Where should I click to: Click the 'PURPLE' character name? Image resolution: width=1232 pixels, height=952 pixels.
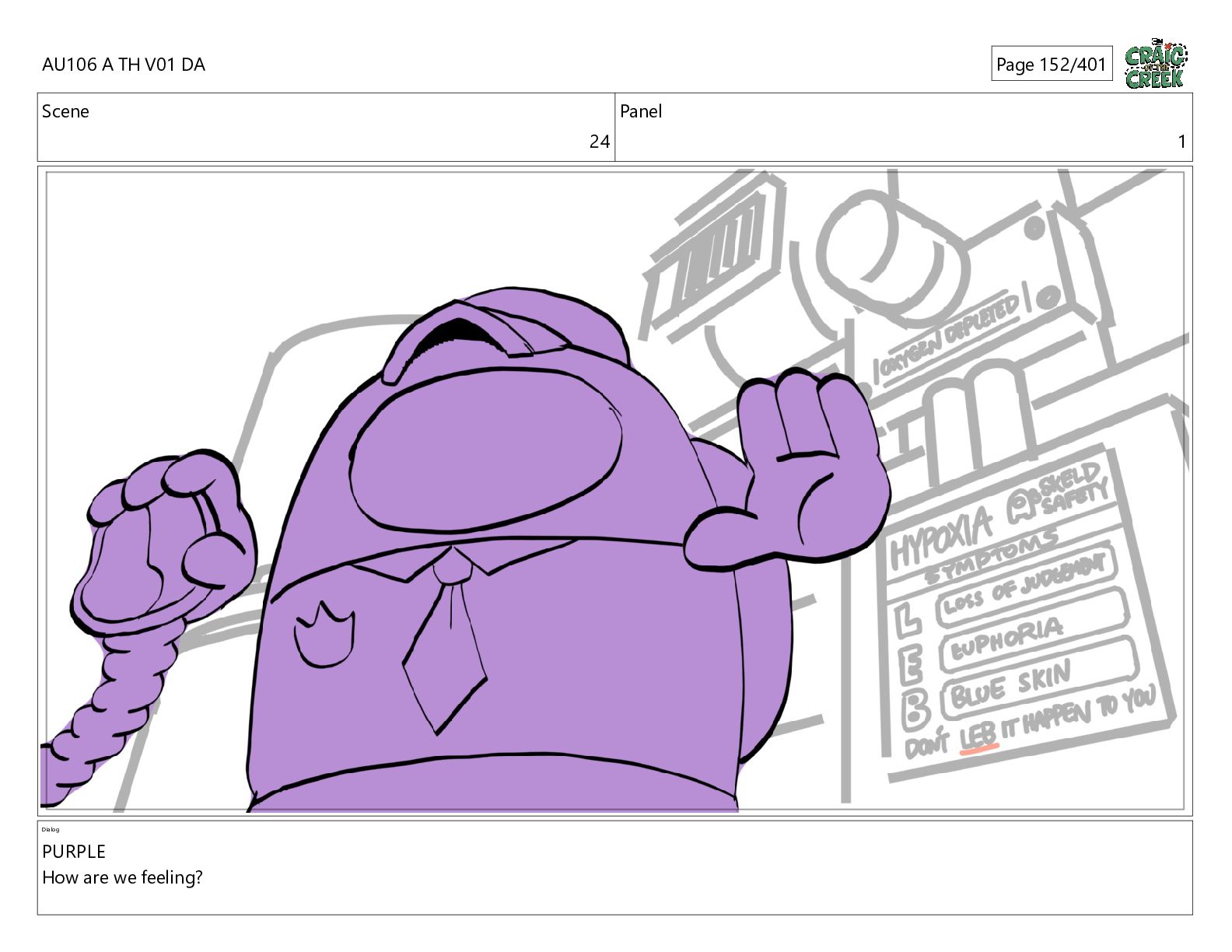coord(74,852)
